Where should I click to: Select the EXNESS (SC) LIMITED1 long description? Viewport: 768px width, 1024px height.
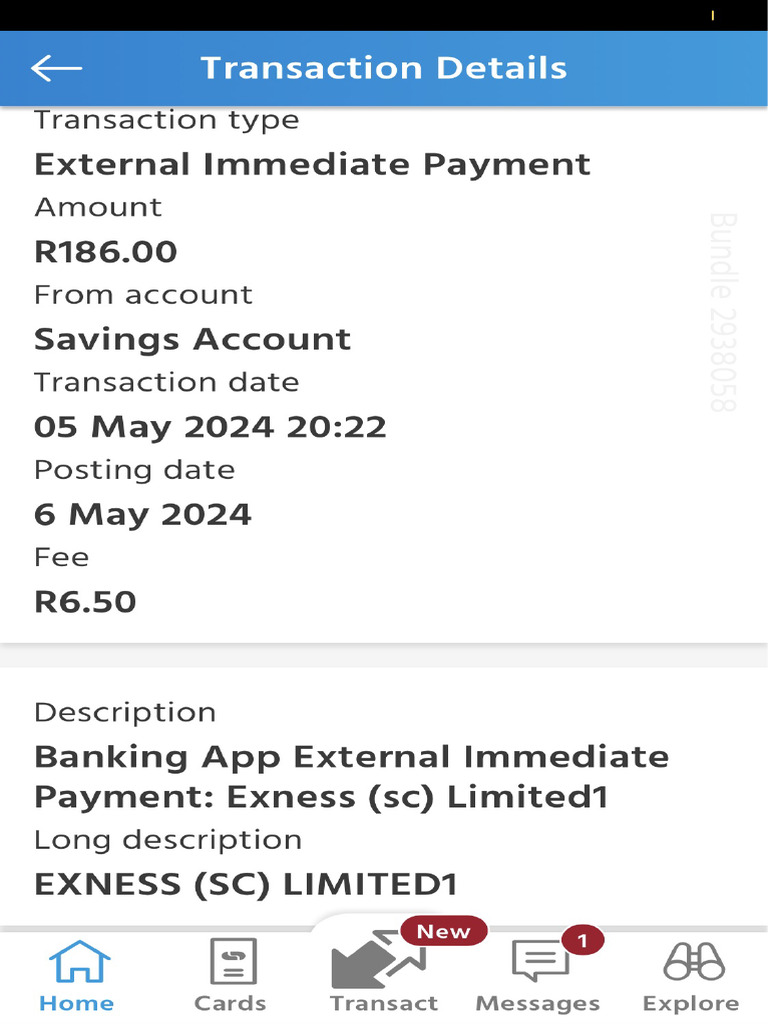(x=246, y=884)
